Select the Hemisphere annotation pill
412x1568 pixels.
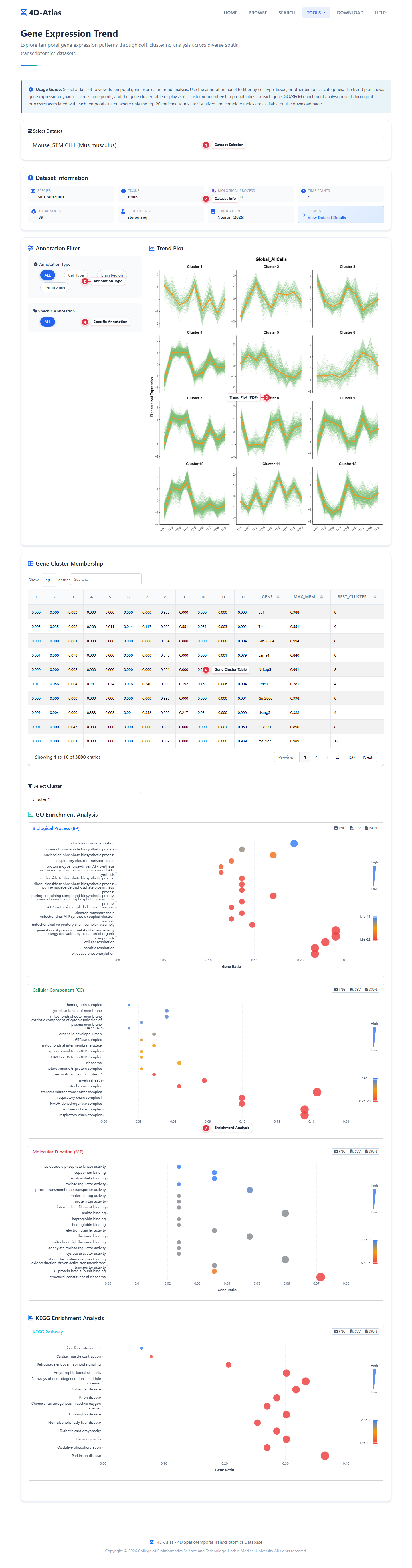[55, 287]
